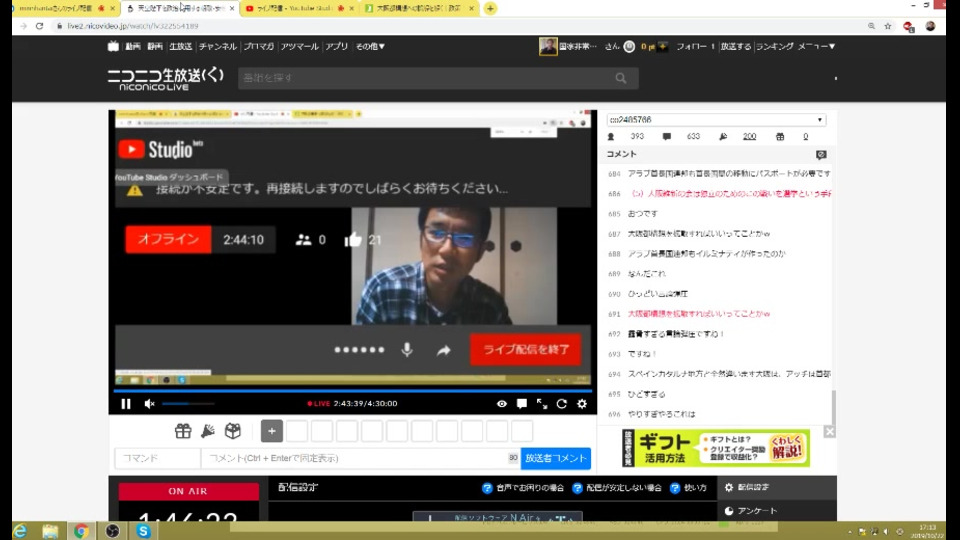This screenshot has height=540, width=960.
Task: Focus the program search field
Action: (424, 78)
